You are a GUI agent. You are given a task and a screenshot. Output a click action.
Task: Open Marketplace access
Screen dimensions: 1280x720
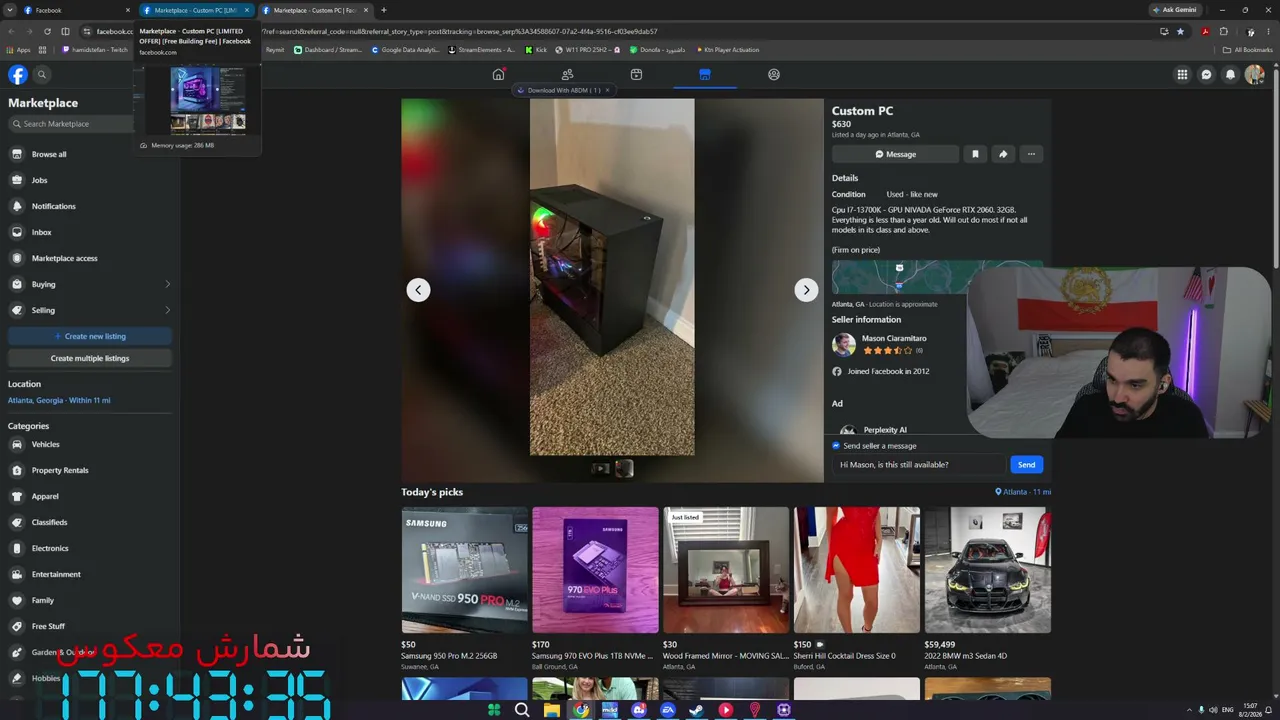90,258
